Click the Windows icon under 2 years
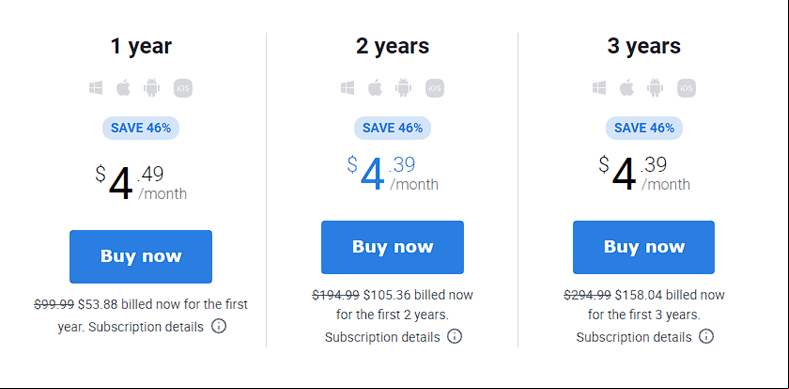 click(x=347, y=88)
